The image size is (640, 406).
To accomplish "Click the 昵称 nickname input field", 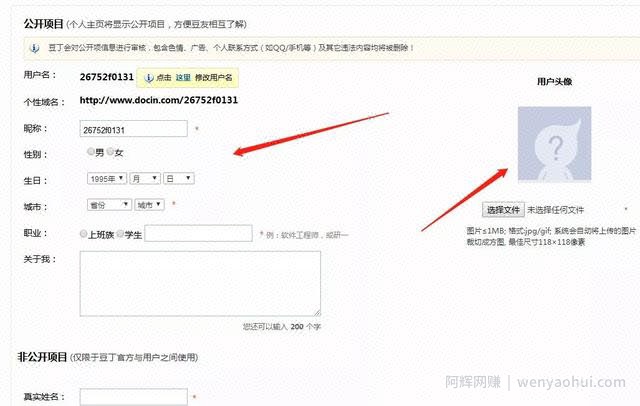I will [x=133, y=129].
